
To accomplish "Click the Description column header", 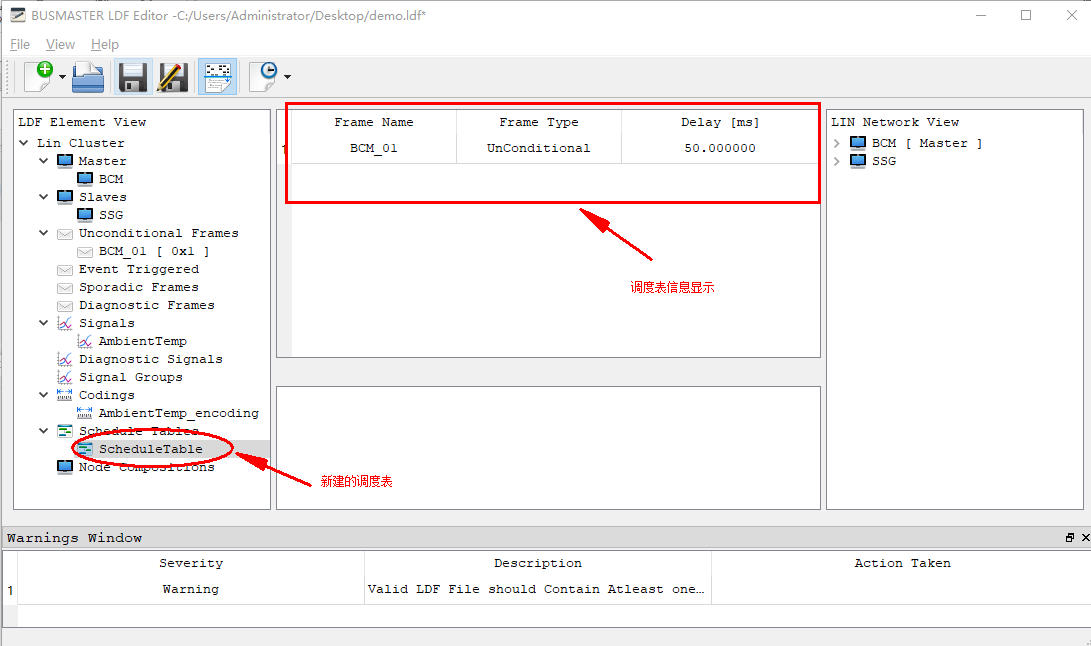I will [538, 563].
